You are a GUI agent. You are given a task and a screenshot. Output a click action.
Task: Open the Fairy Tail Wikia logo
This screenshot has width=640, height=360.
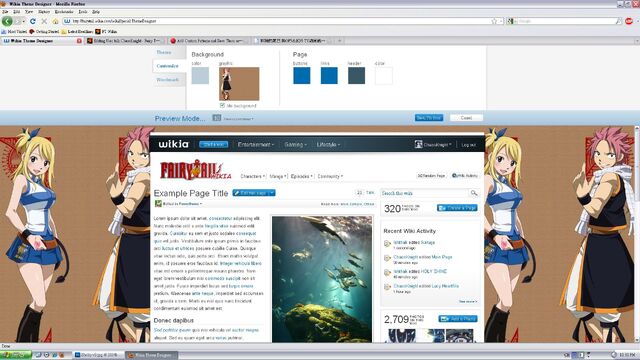point(195,170)
